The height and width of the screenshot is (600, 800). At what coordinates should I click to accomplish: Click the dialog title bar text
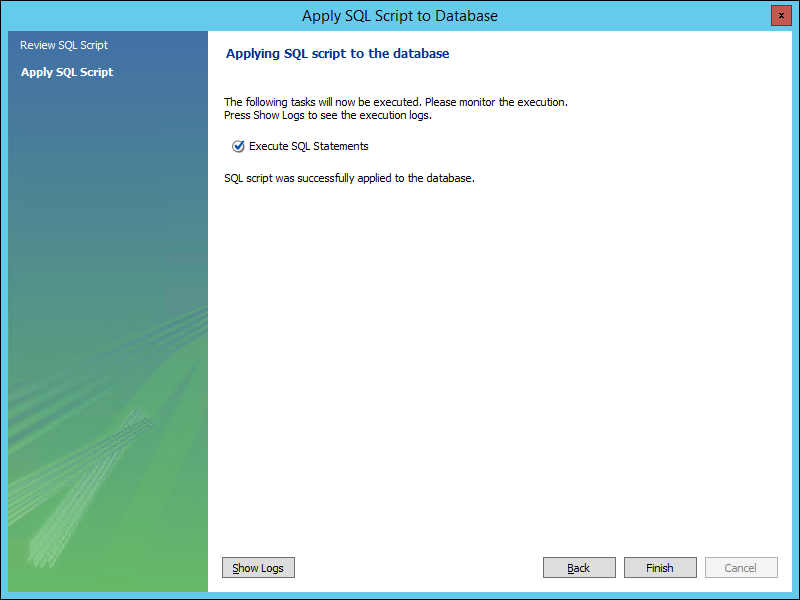[x=400, y=16]
